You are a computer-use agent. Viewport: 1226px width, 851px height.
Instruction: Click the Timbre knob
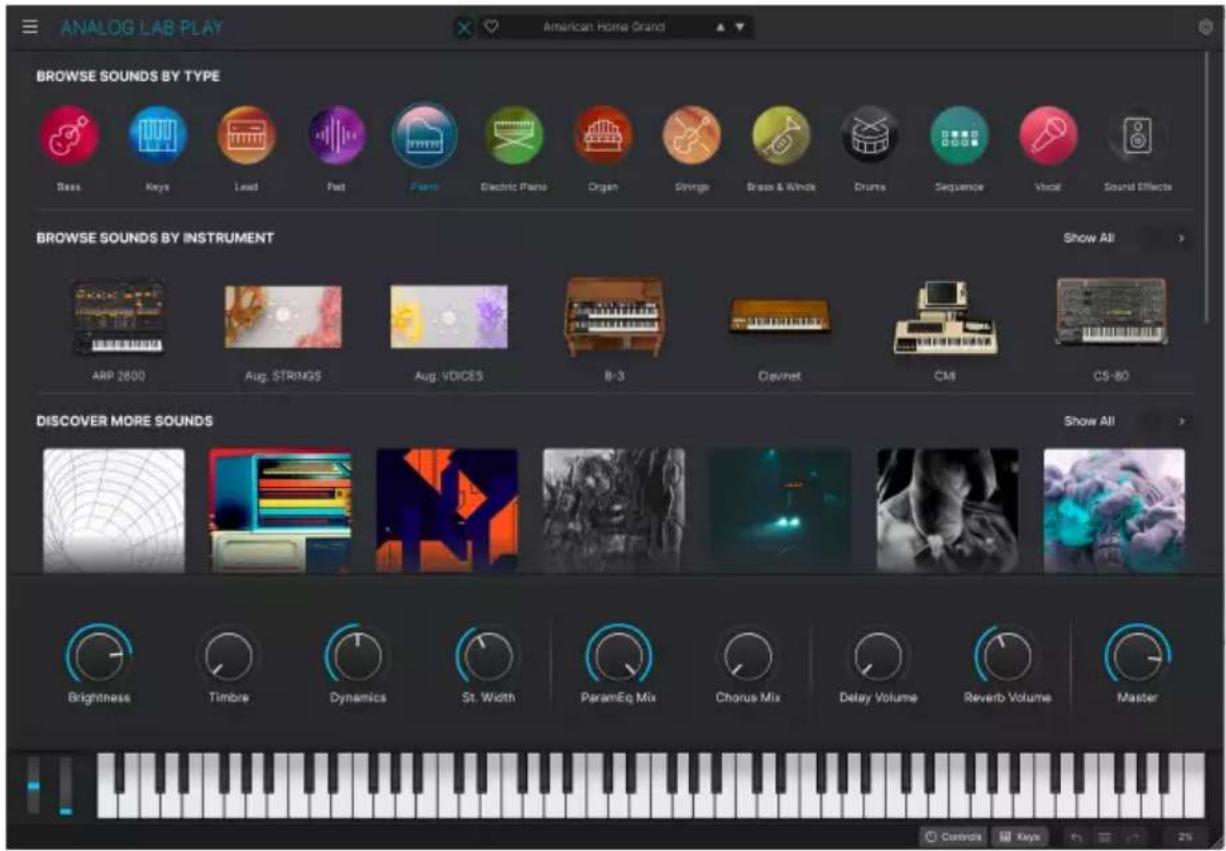(x=229, y=657)
